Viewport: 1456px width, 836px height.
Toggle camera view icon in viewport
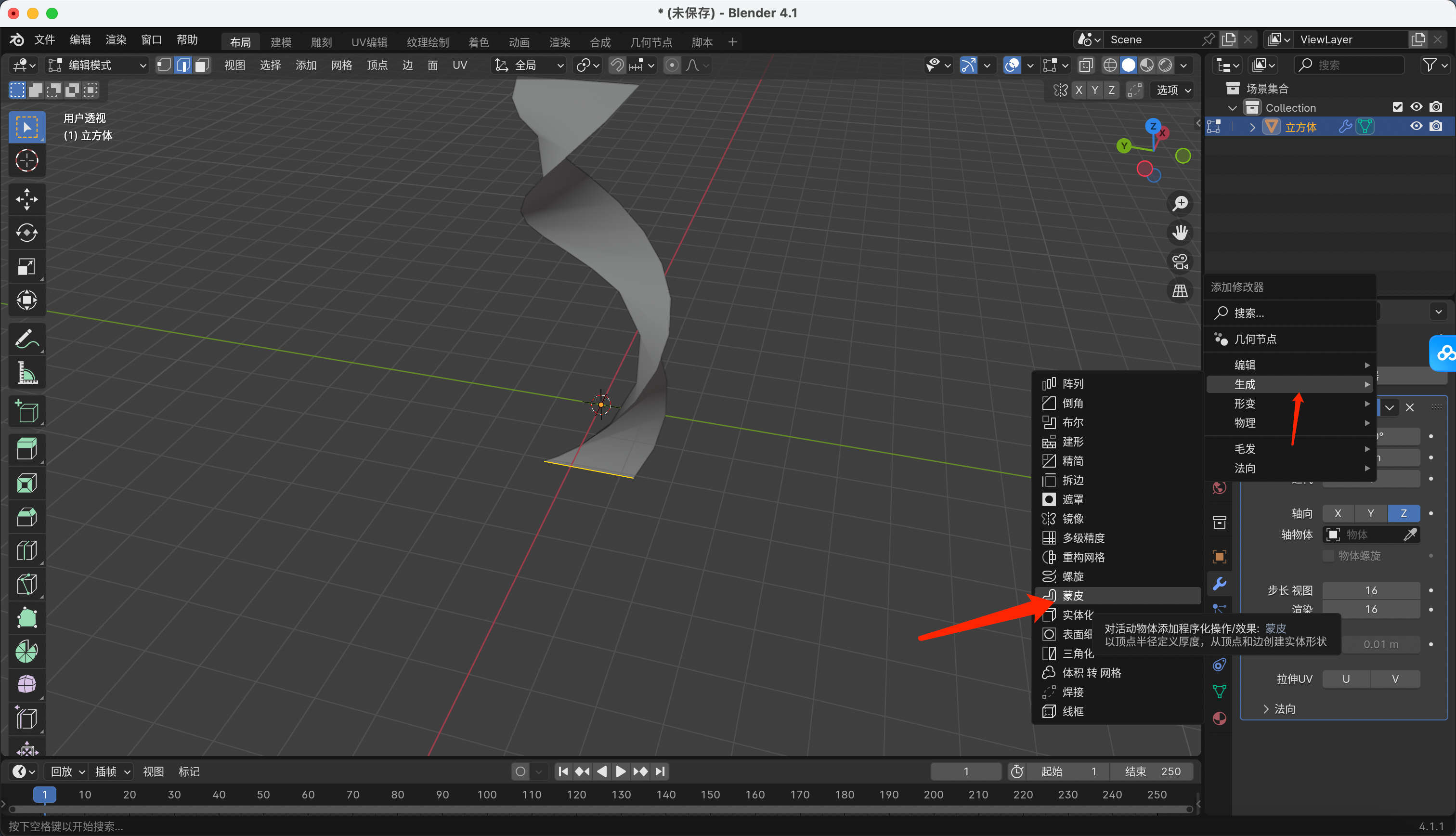[x=1180, y=262]
